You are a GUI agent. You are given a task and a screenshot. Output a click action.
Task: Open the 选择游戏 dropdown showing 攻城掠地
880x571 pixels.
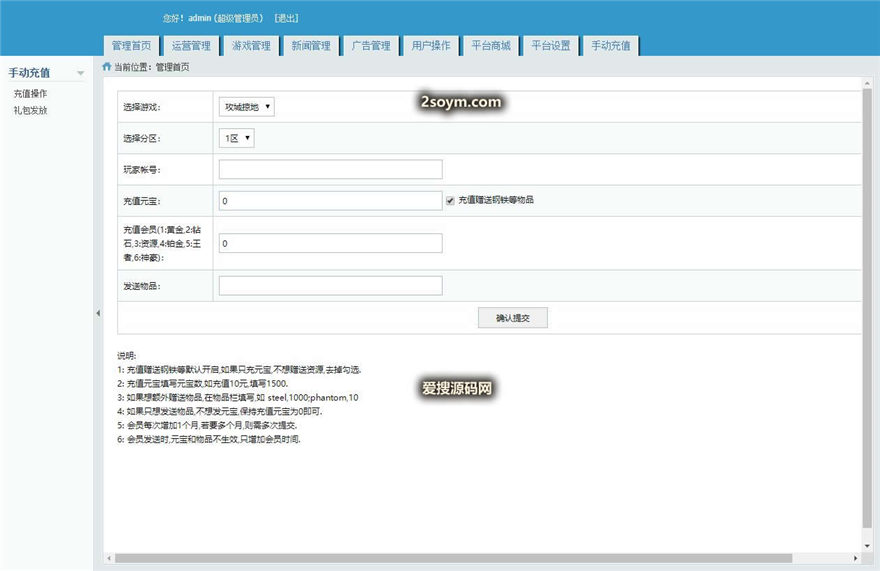pyautogui.click(x=246, y=106)
